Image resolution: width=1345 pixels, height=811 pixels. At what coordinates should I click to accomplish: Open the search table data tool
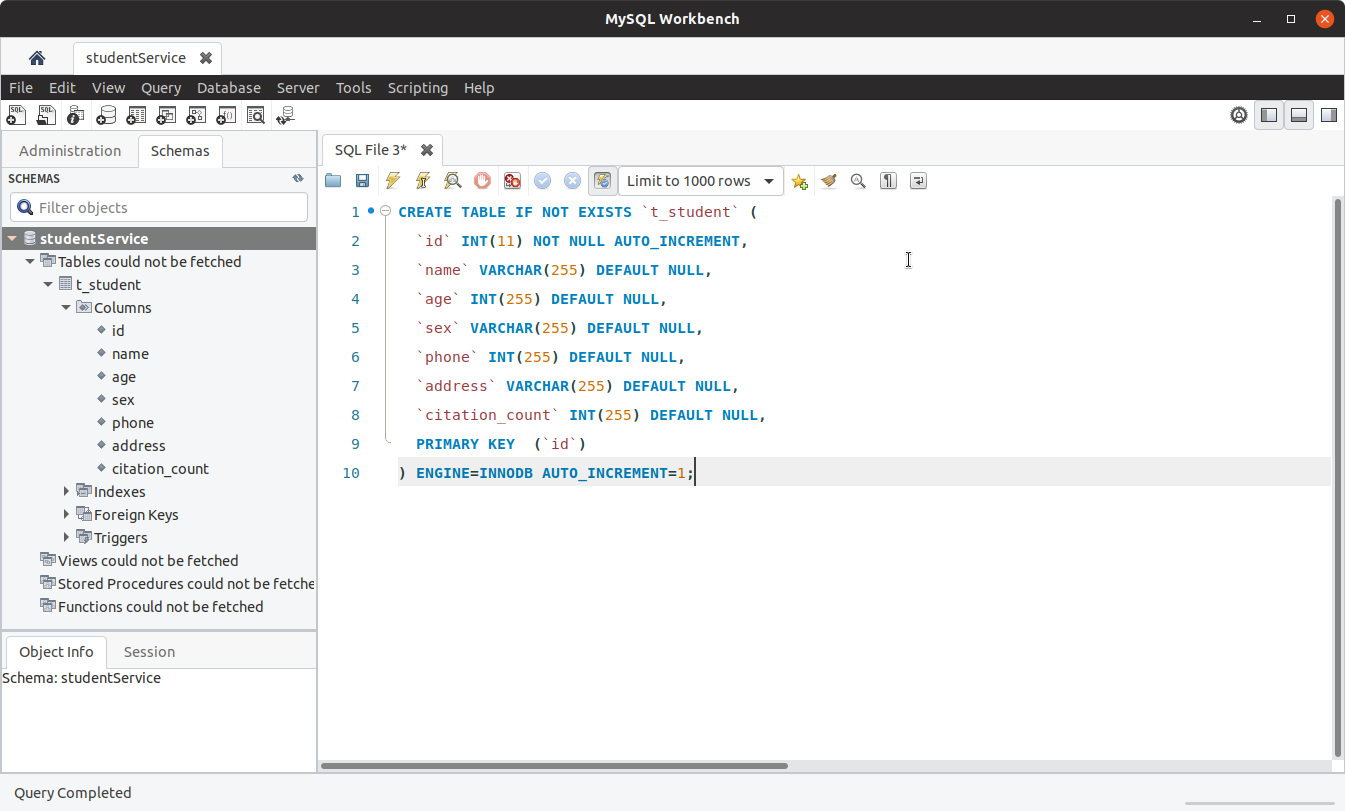[256, 114]
